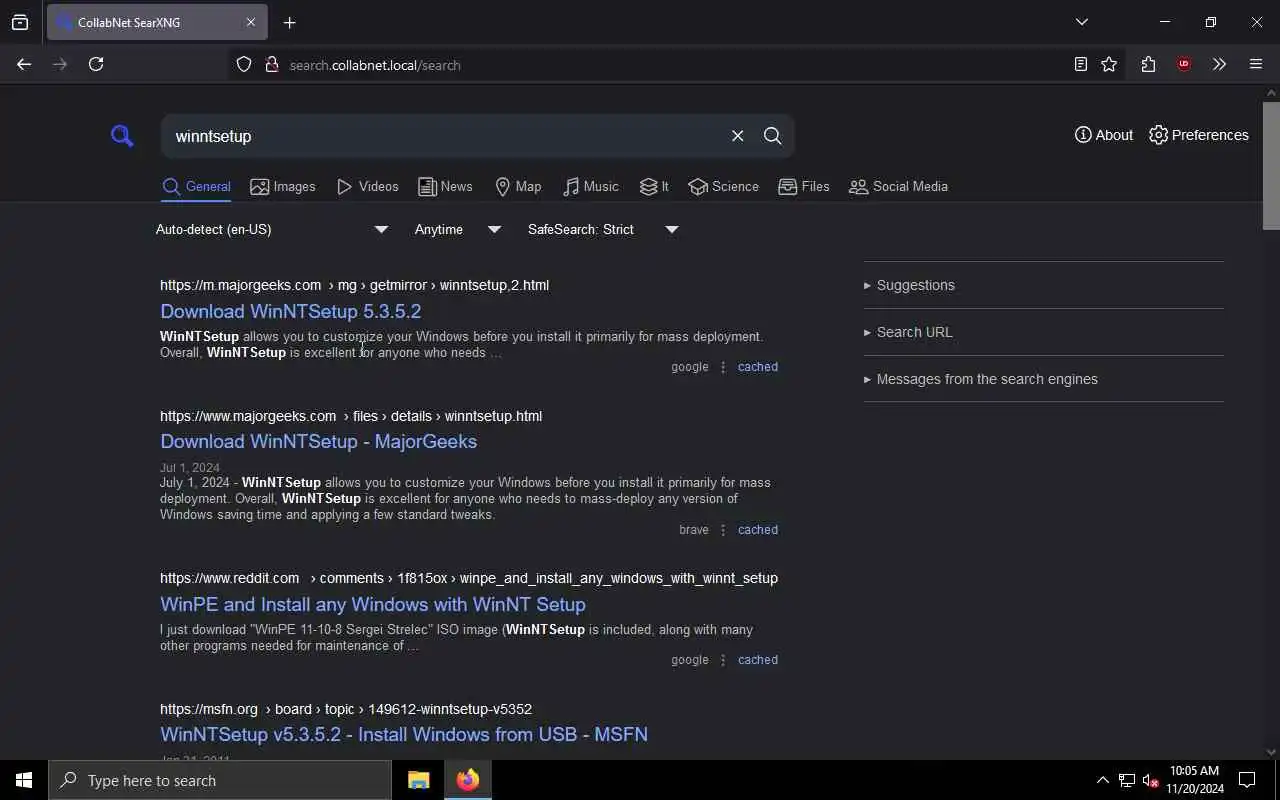Submit search with magnifier button
The image size is (1280, 800).
coord(772,136)
